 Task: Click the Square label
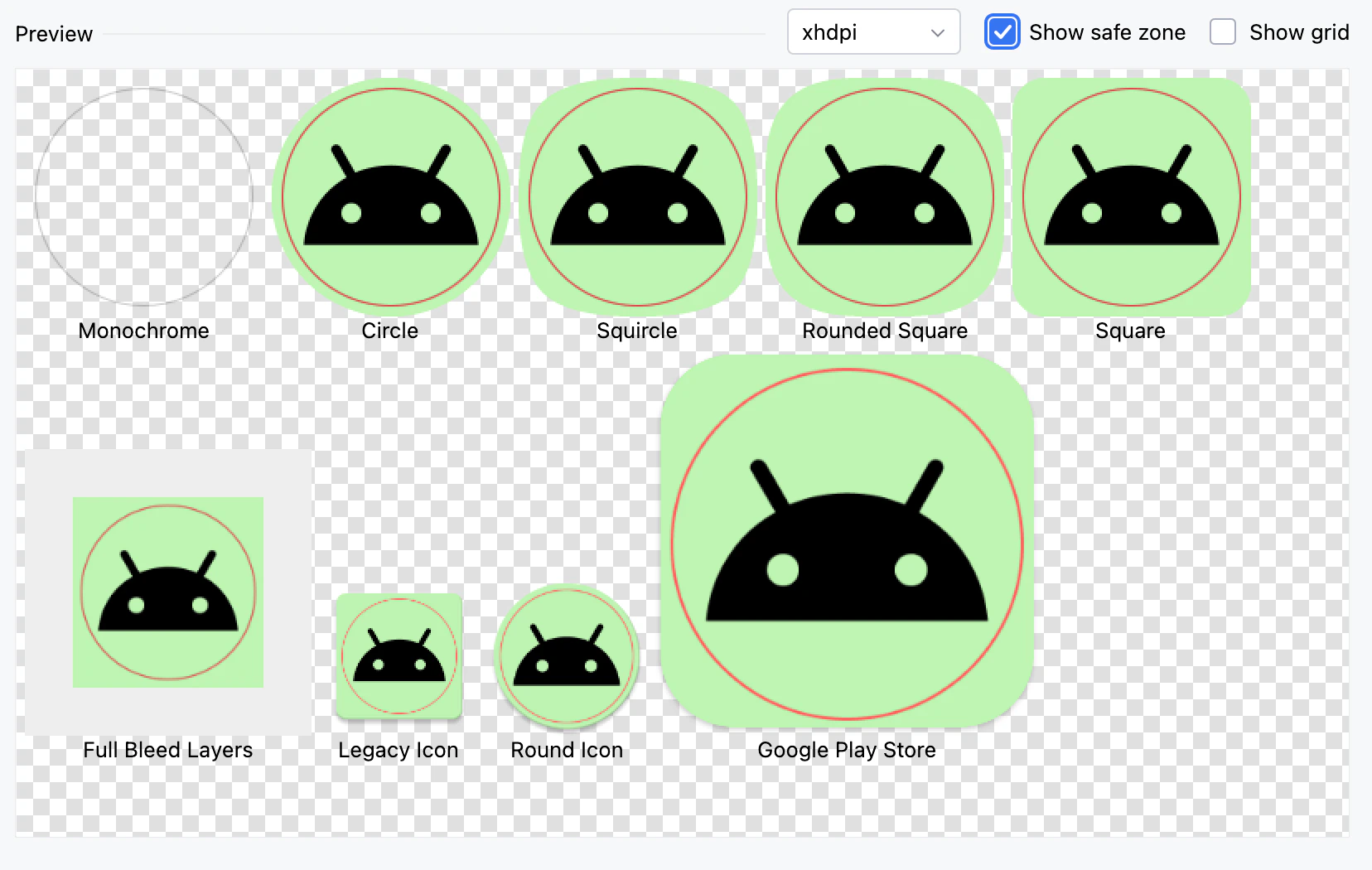1131,331
